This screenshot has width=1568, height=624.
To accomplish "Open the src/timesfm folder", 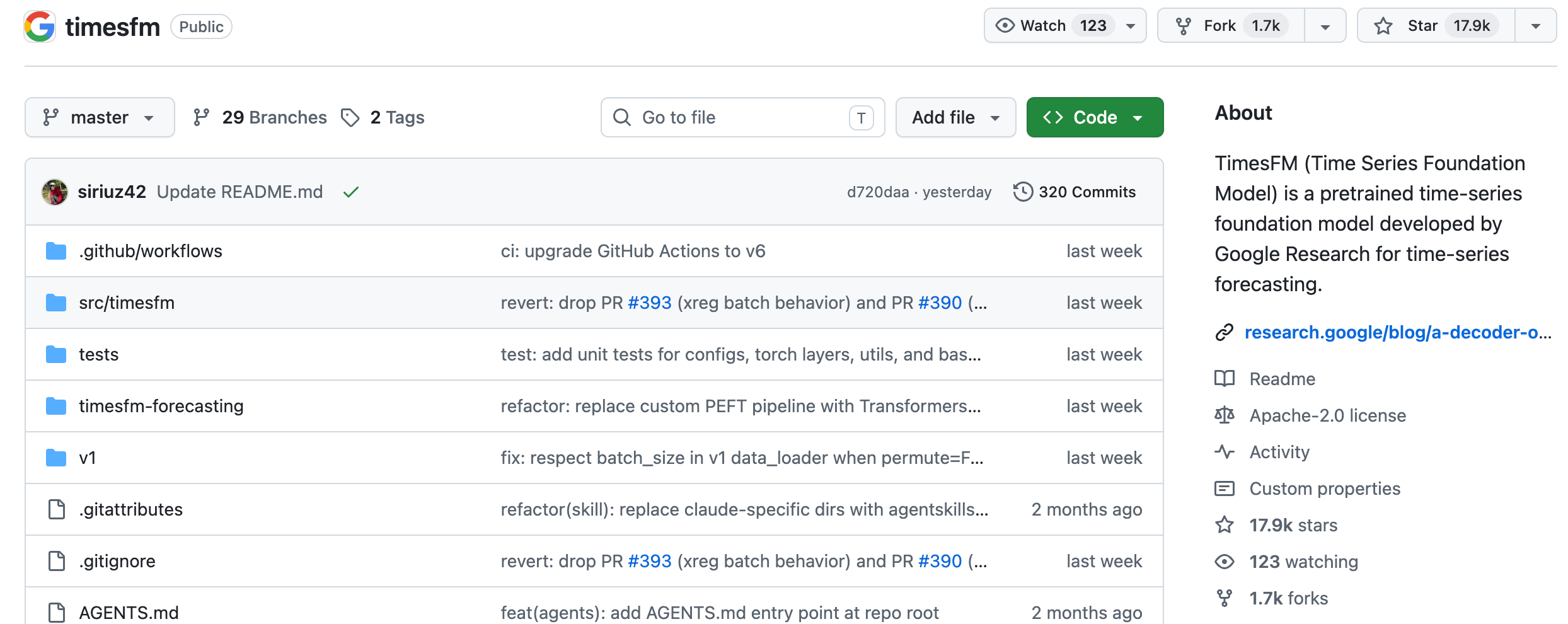I will click(x=126, y=303).
